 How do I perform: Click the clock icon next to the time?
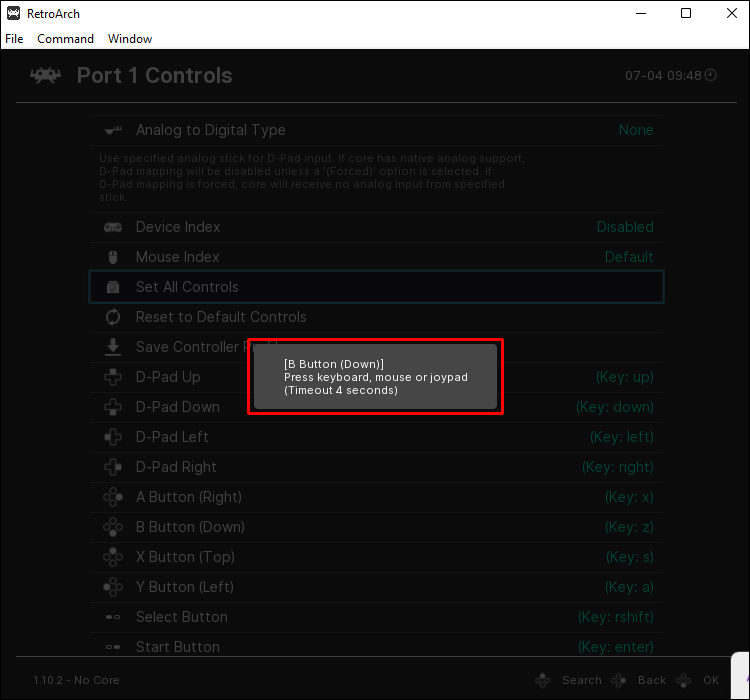(711, 75)
